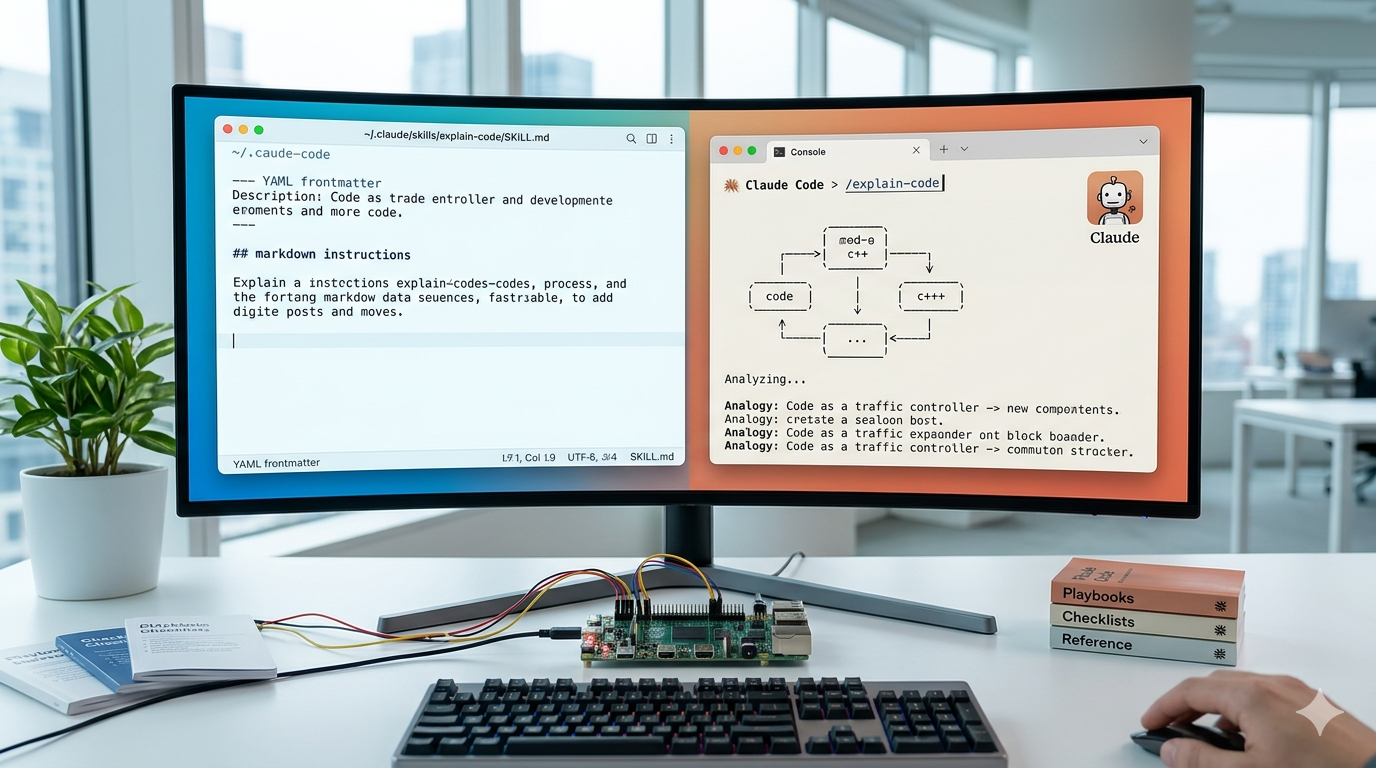Click the '## markdown instructions' heading
This screenshot has height=768, width=1376.
tap(321, 254)
